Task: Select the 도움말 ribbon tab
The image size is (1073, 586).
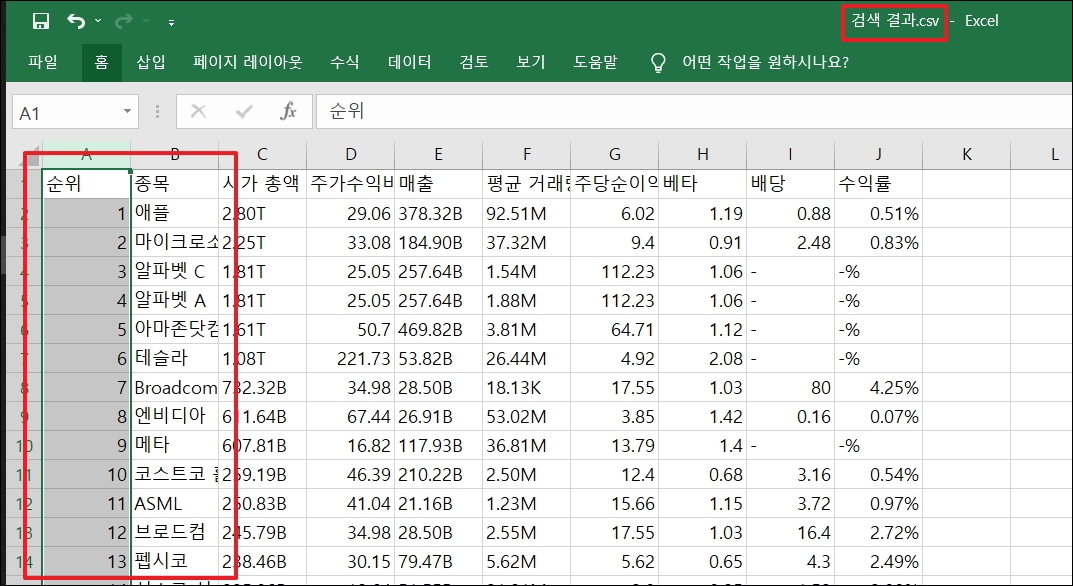Action: point(595,62)
